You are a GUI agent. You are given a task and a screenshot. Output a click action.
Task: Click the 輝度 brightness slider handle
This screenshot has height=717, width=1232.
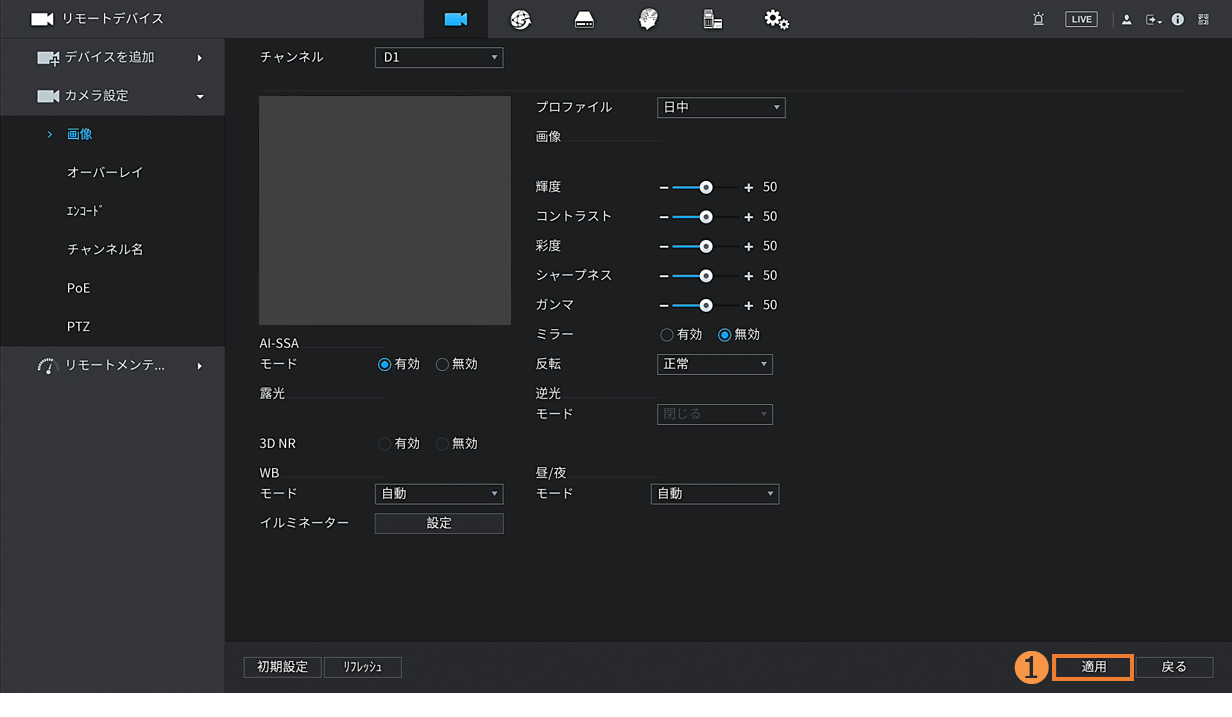point(706,187)
